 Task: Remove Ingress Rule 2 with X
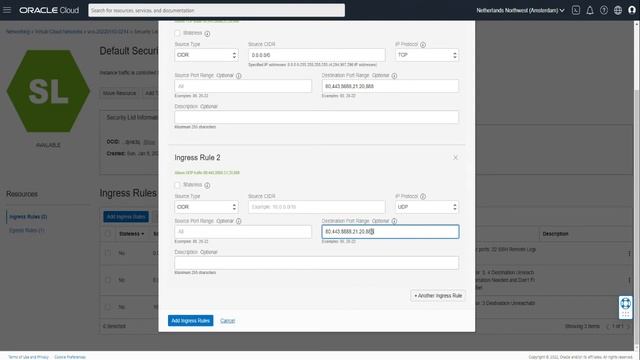(455, 158)
